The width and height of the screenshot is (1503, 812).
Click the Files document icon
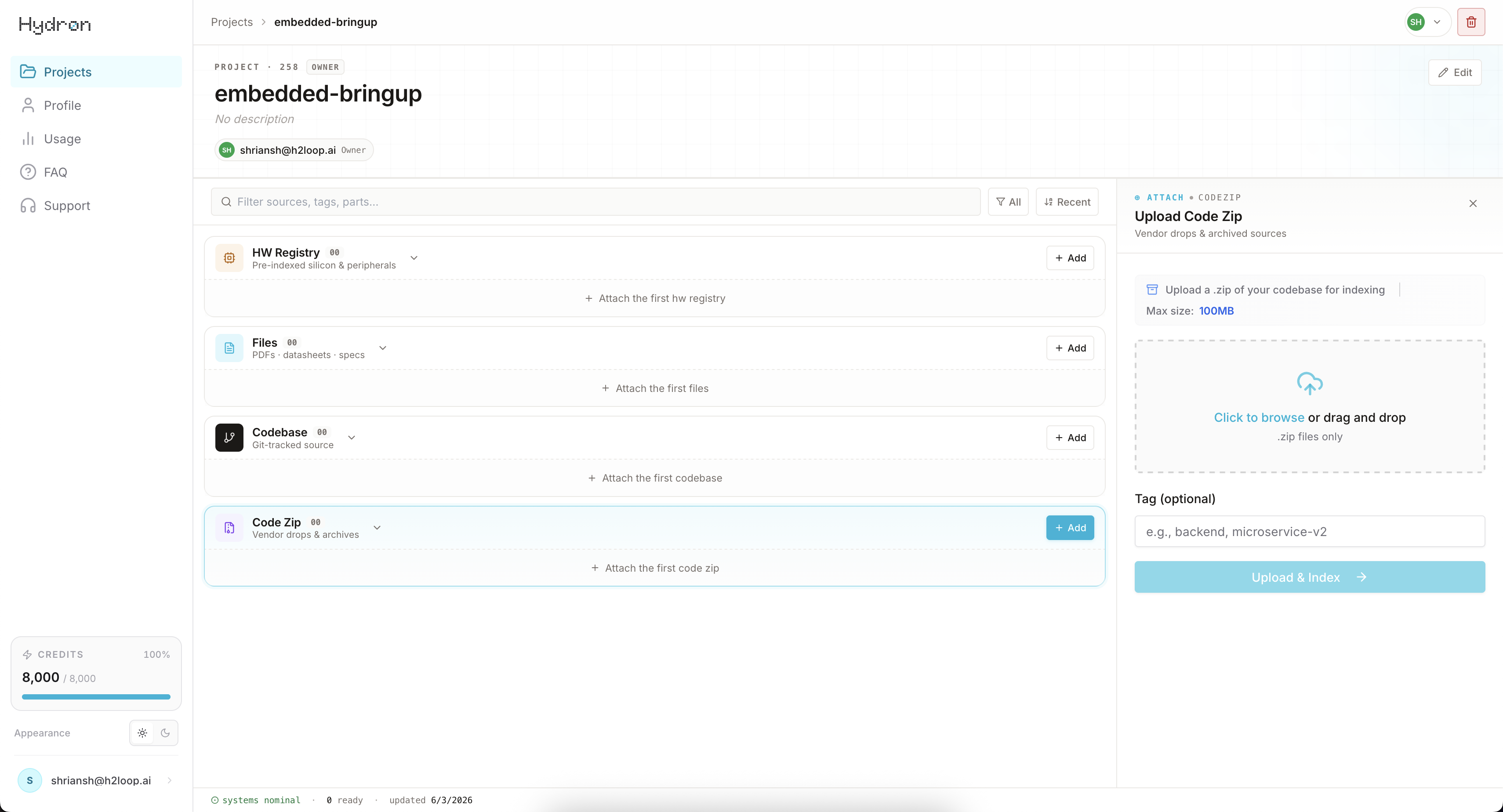pos(229,348)
